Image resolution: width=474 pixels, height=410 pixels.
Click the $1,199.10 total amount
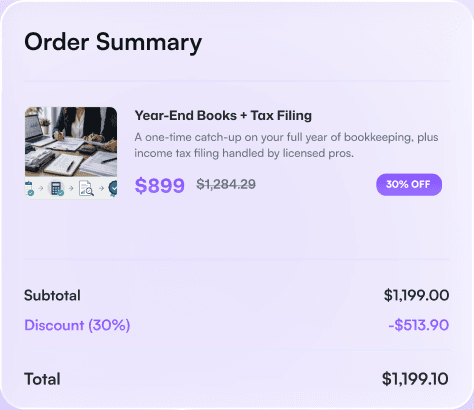click(415, 379)
